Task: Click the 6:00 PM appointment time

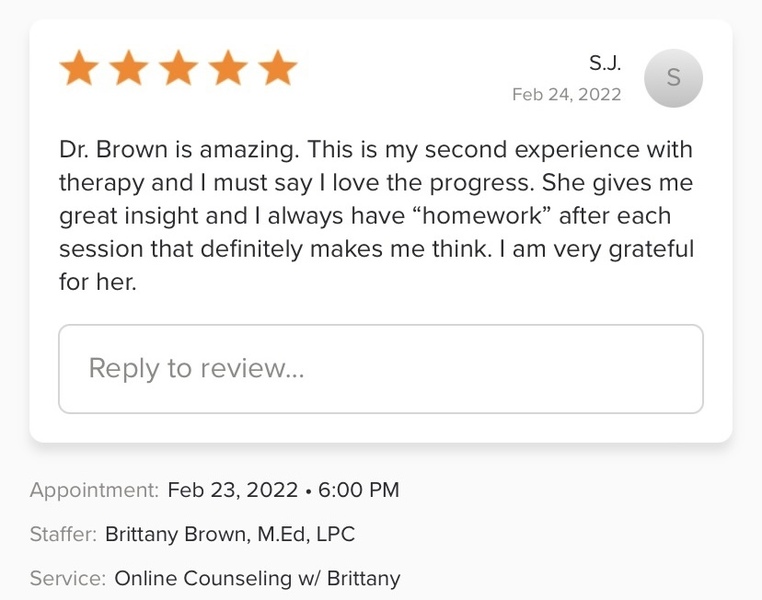Action: pyautogui.click(x=357, y=490)
